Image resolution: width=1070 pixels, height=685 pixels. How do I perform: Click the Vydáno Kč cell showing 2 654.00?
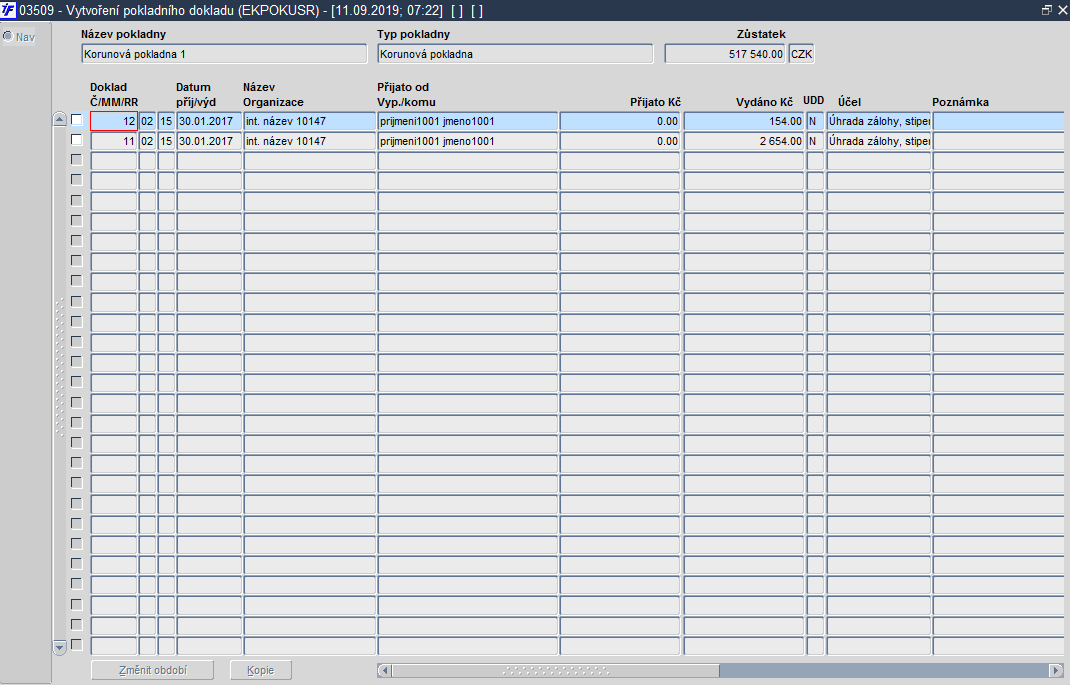coord(744,141)
